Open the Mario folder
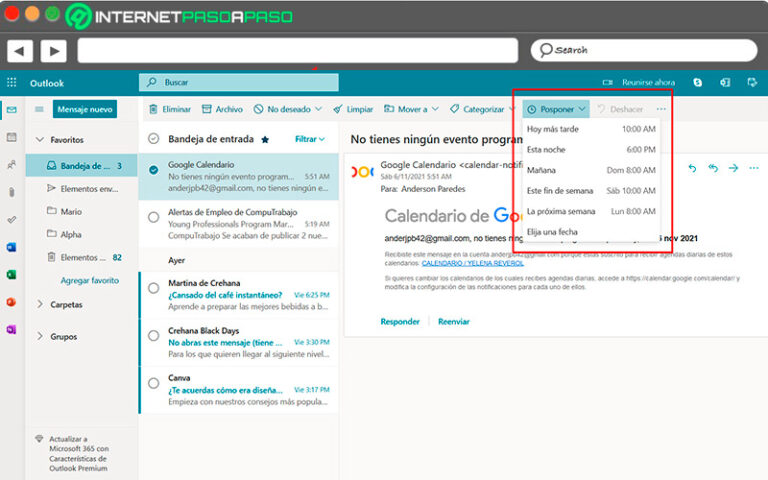This screenshot has height=480, width=768. coord(82,211)
